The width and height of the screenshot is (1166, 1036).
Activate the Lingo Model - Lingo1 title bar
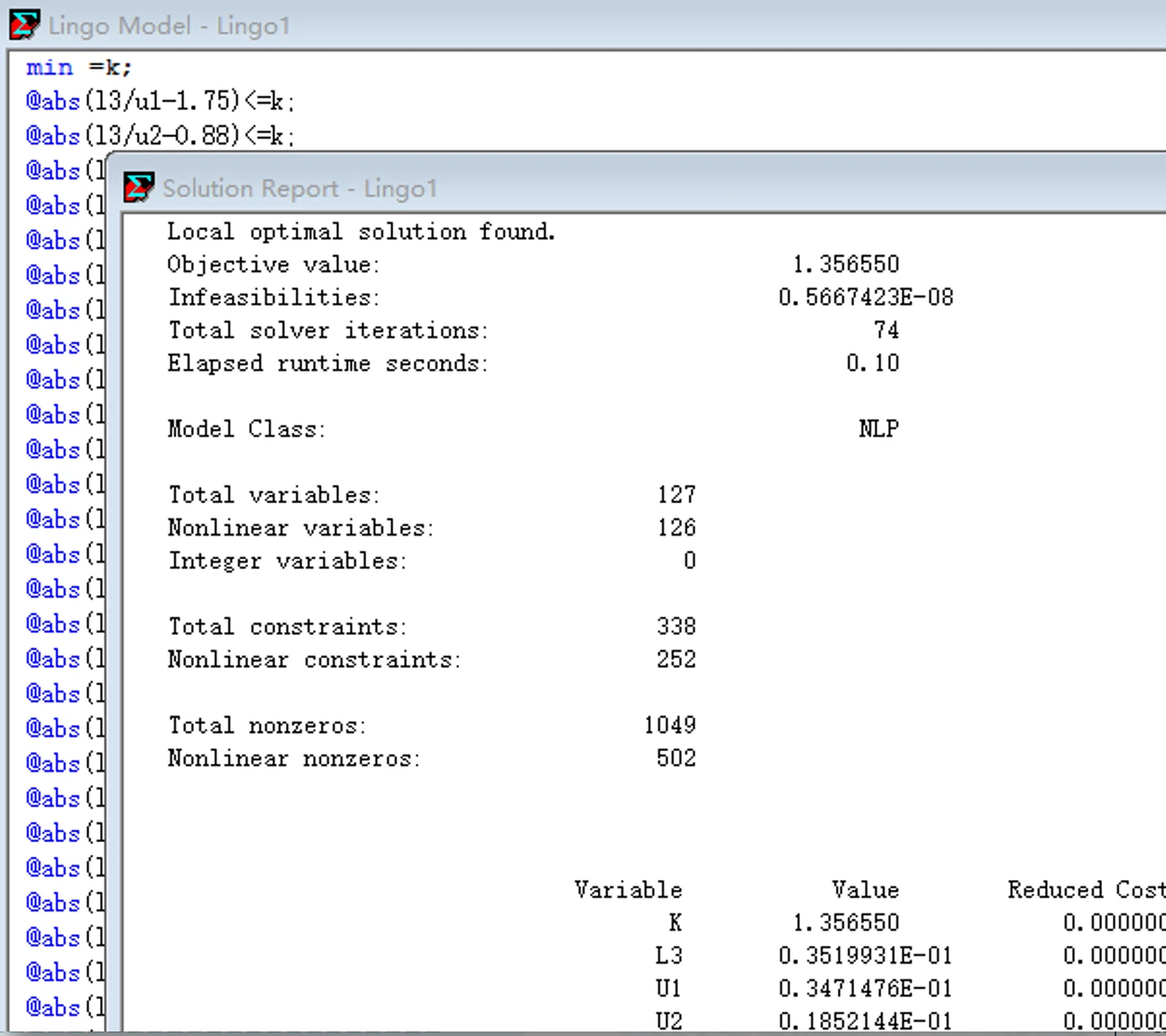coord(587,24)
